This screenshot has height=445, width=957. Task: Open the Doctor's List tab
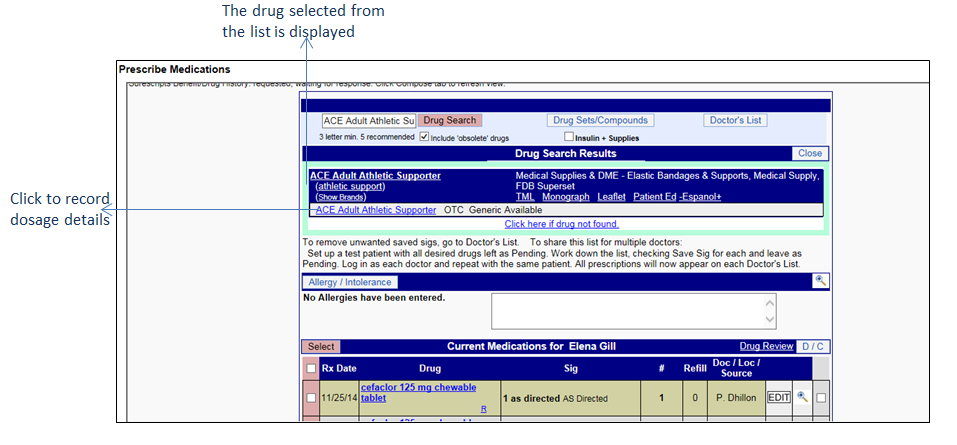tap(736, 120)
